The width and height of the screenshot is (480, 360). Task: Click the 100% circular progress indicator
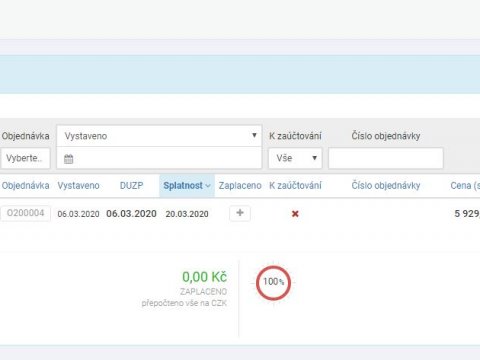click(273, 283)
